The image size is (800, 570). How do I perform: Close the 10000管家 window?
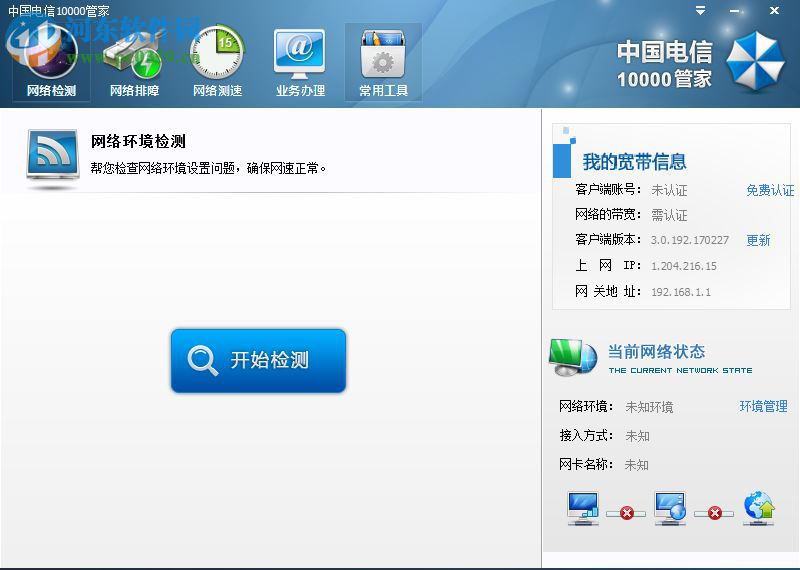[x=774, y=10]
